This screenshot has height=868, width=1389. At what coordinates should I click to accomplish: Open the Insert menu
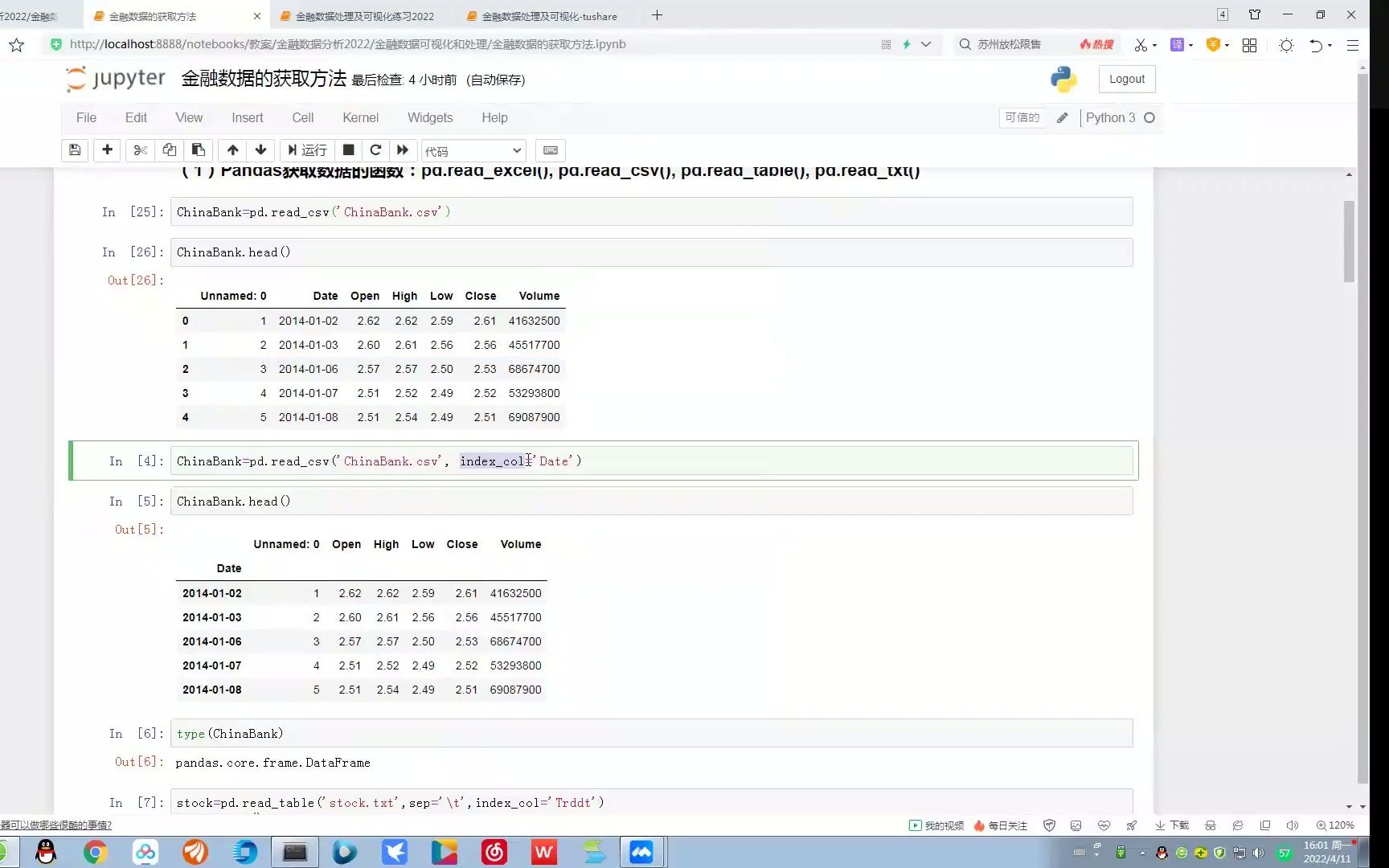pyautogui.click(x=248, y=117)
